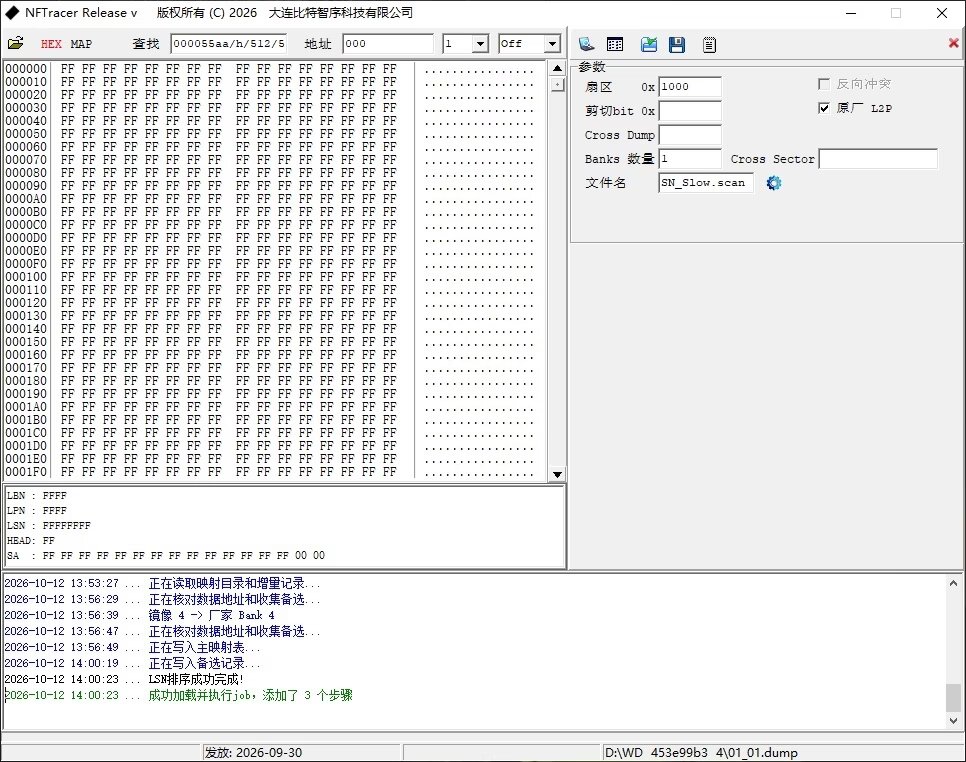Click the laptop scan icon in right toolbar
Image resolution: width=966 pixels, height=762 pixels.
[x=586, y=44]
